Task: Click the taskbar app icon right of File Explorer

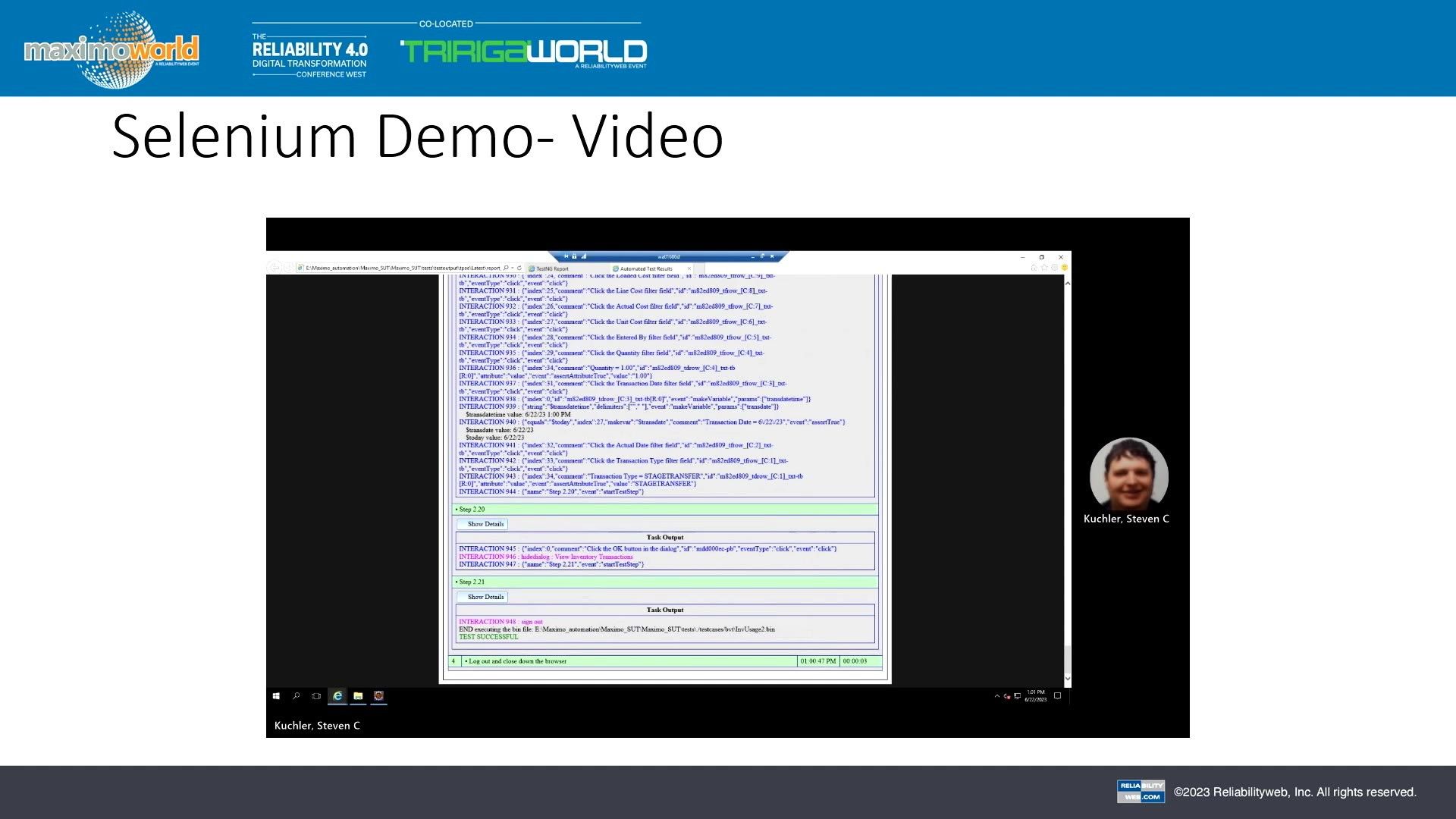Action: (378, 696)
